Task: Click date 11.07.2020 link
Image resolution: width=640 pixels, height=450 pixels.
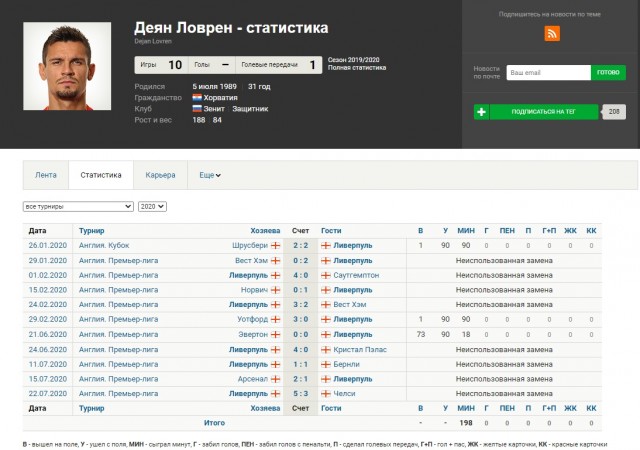Action: point(48,364)
